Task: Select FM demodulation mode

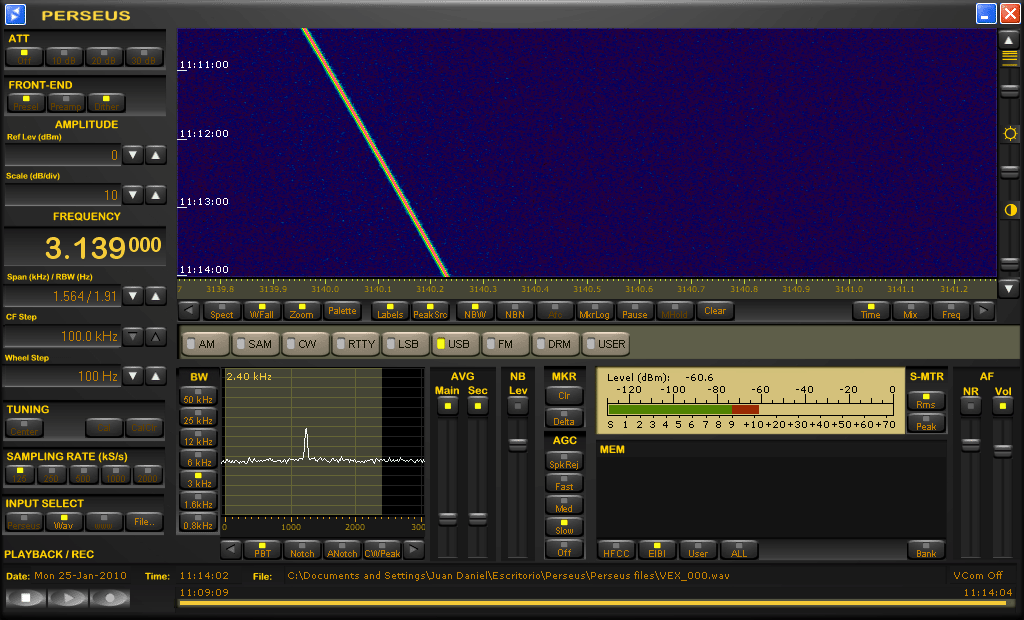Action: [504, 344]
